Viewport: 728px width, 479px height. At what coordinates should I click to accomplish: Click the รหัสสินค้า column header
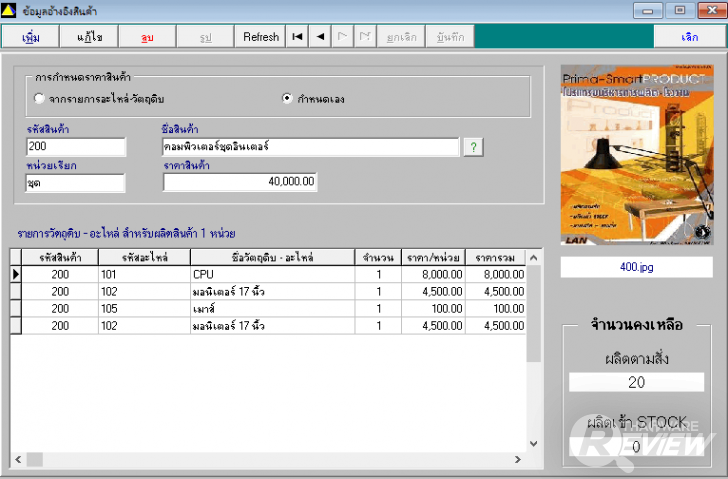[60, 258]
